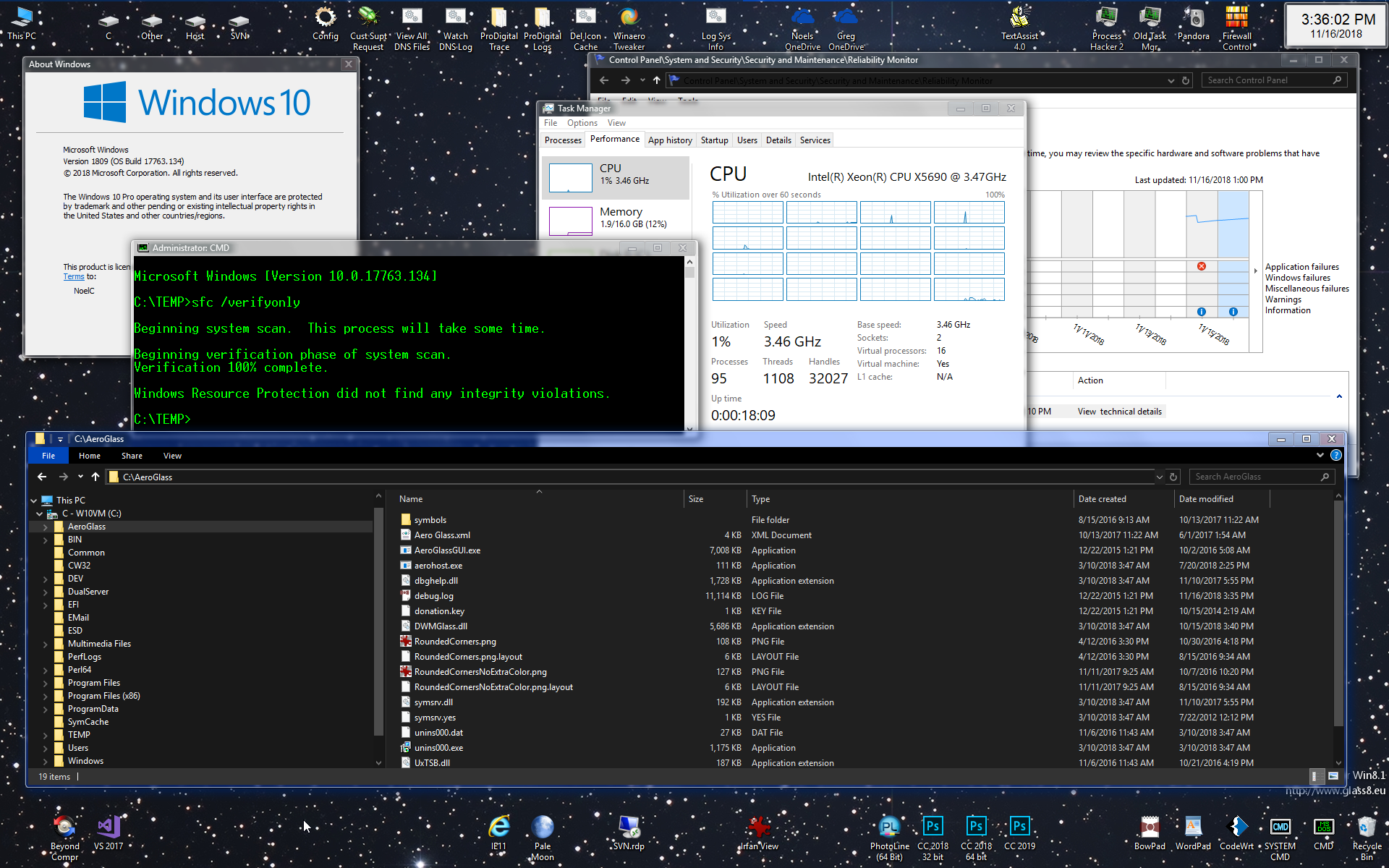Collapse the This PC tree node
Screen dimensions: 1389x868
(34, 501)
